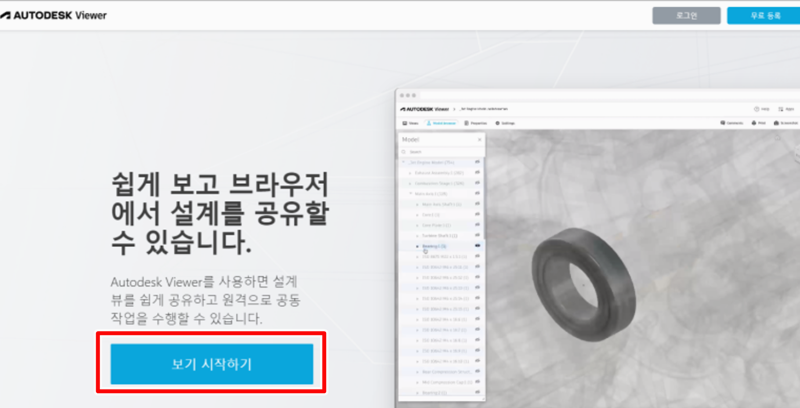This screenshot has height=408, width=800.
Task: Select the Rear Compression Struct row in tree
Action: [441, 372]
